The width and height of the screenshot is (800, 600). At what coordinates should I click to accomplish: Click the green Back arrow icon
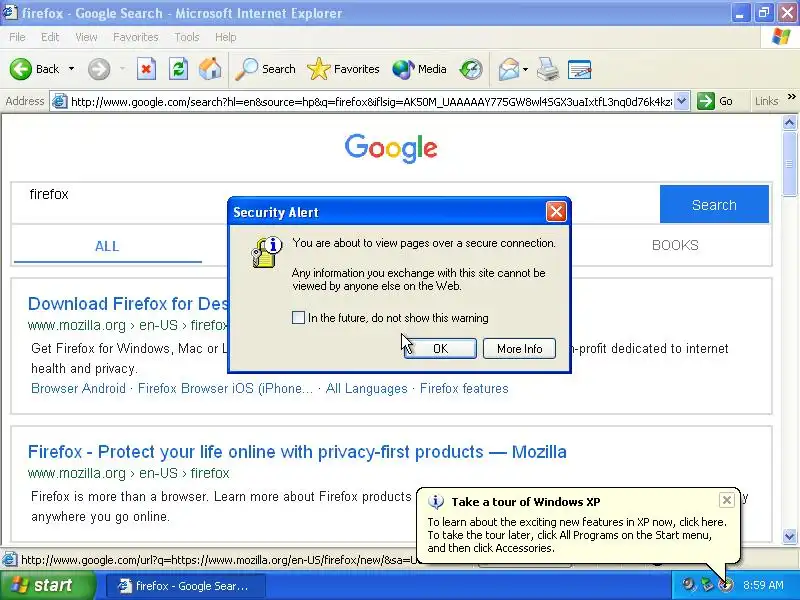coord(21,69)
